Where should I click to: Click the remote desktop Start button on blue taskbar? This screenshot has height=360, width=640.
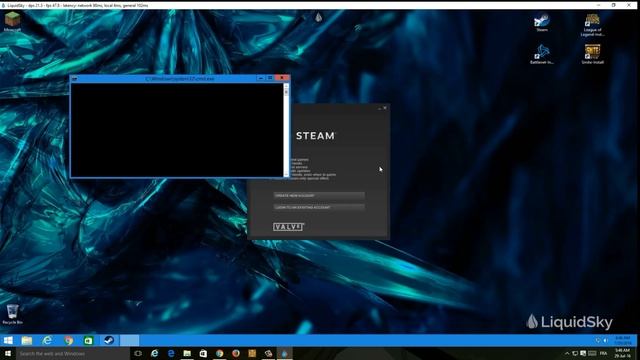(8, 340)
